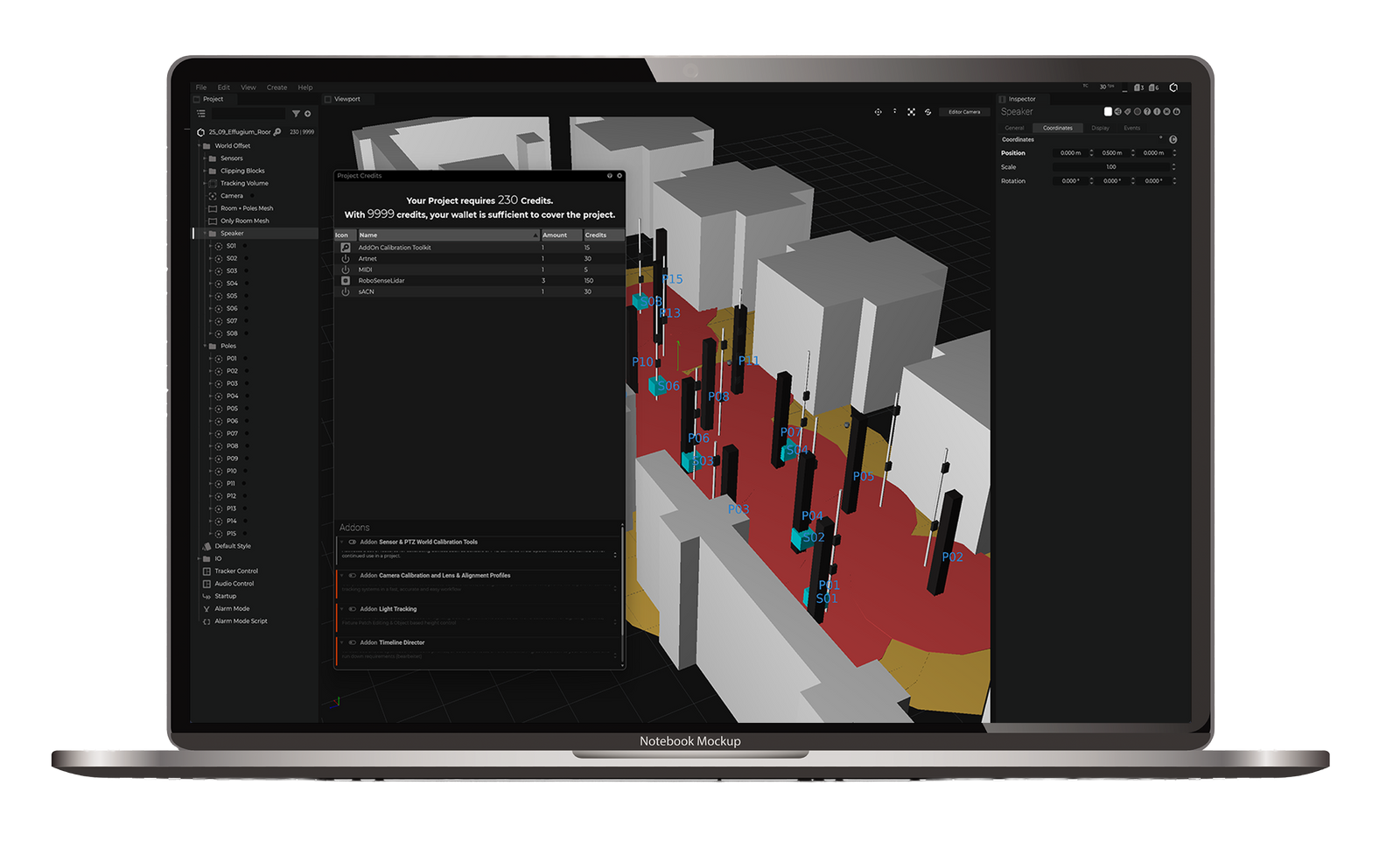Click the add item plus icon in Project panel
This screenshot has height=841, width=1400.
(307, 114)
